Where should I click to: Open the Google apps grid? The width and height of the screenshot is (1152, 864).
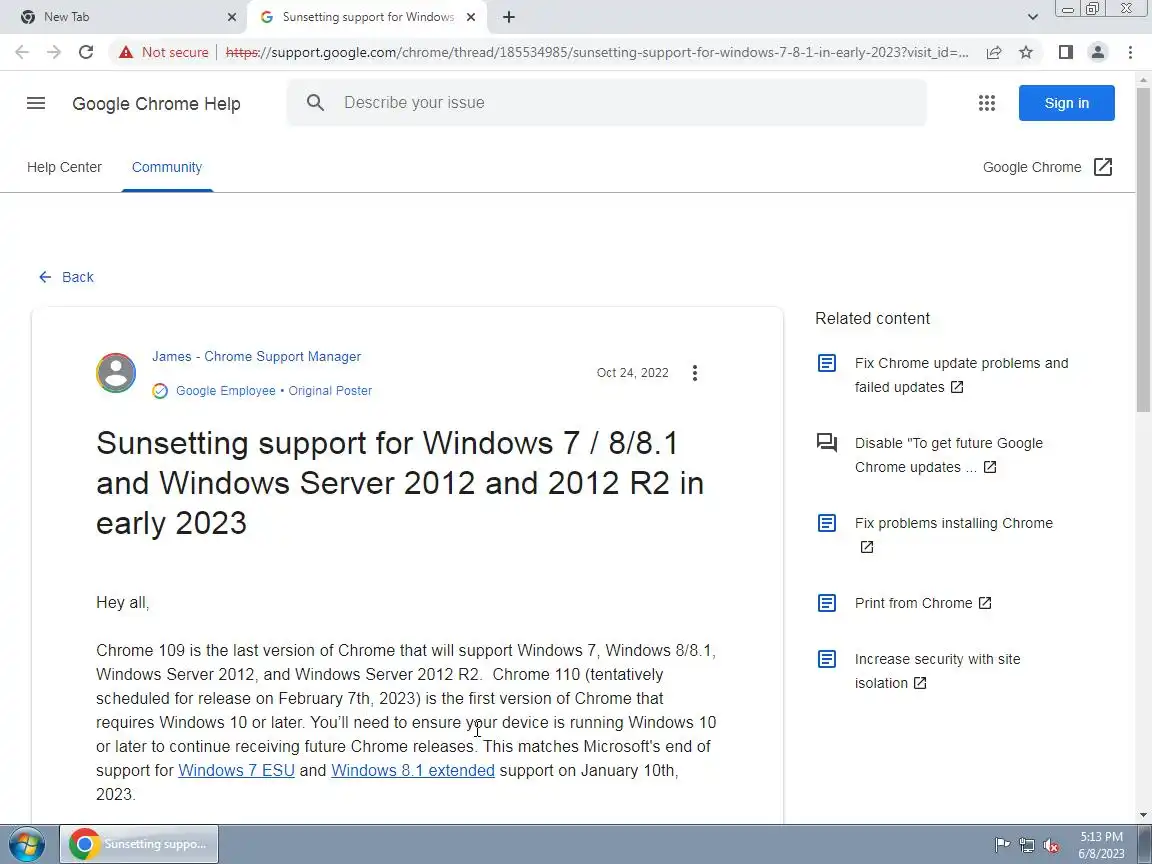click(x=987, y=103)
